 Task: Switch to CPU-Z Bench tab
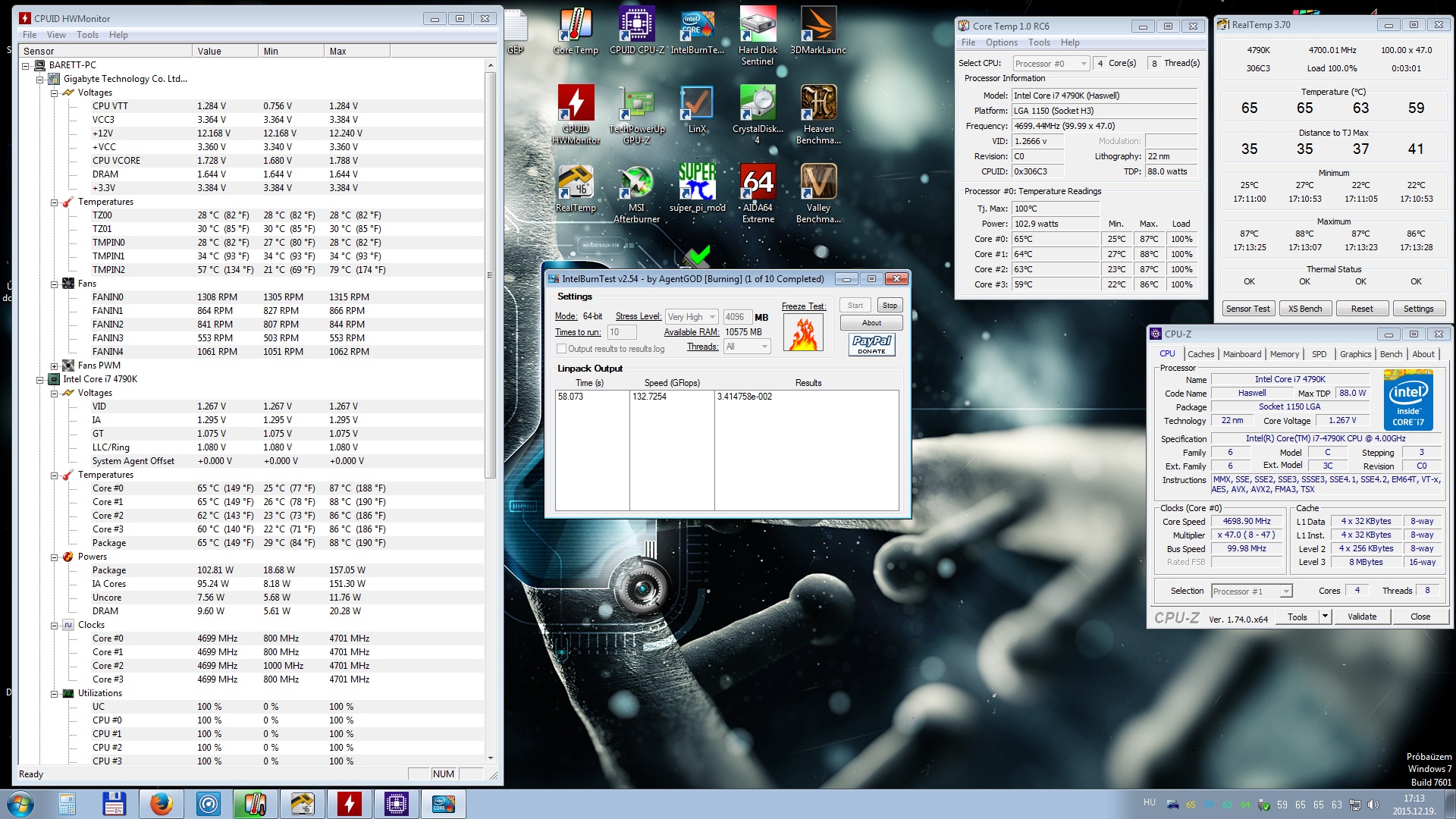coord(1391,354)
